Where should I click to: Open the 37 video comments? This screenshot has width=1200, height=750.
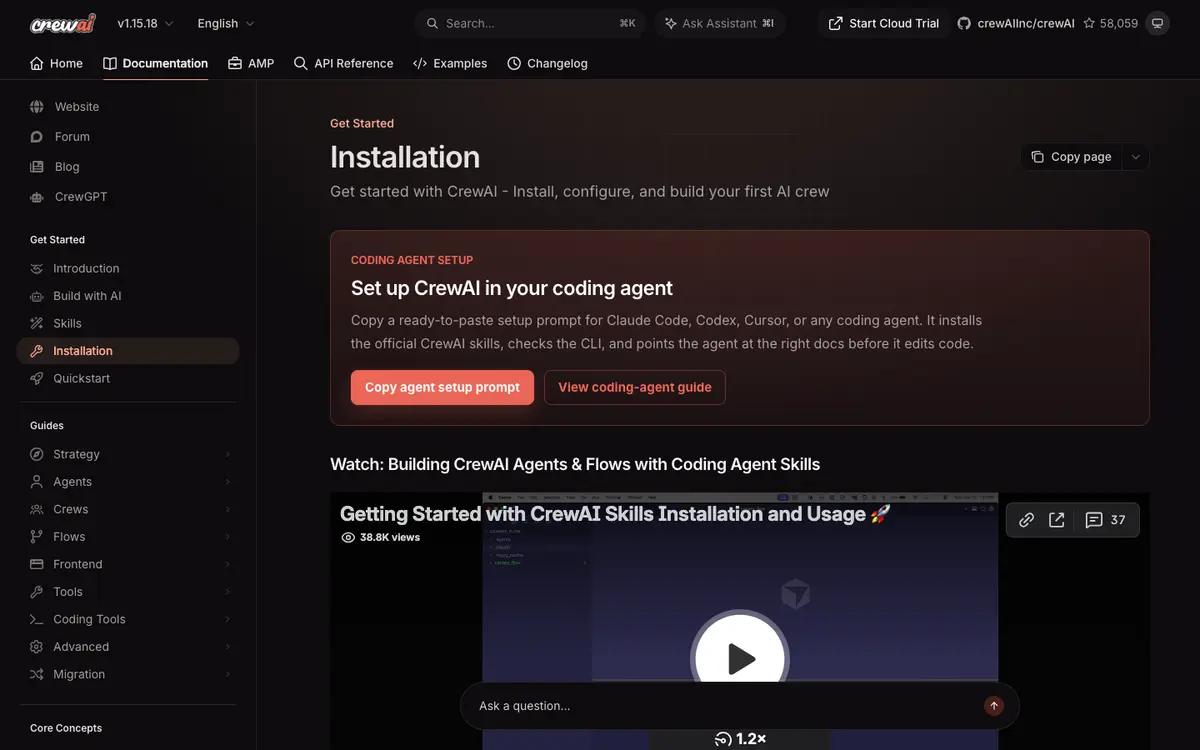point(1106,520)
